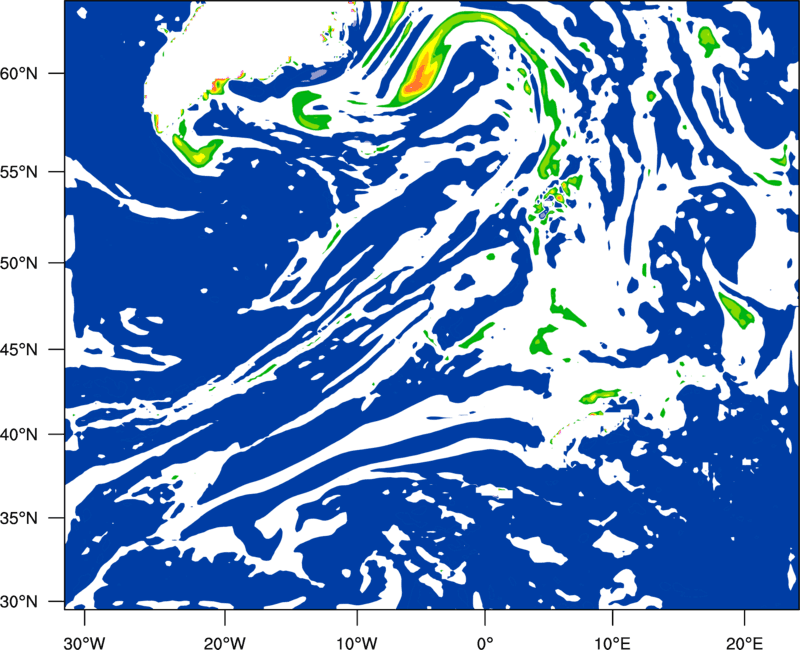Click the 60°N latitude label

[19, 74]
